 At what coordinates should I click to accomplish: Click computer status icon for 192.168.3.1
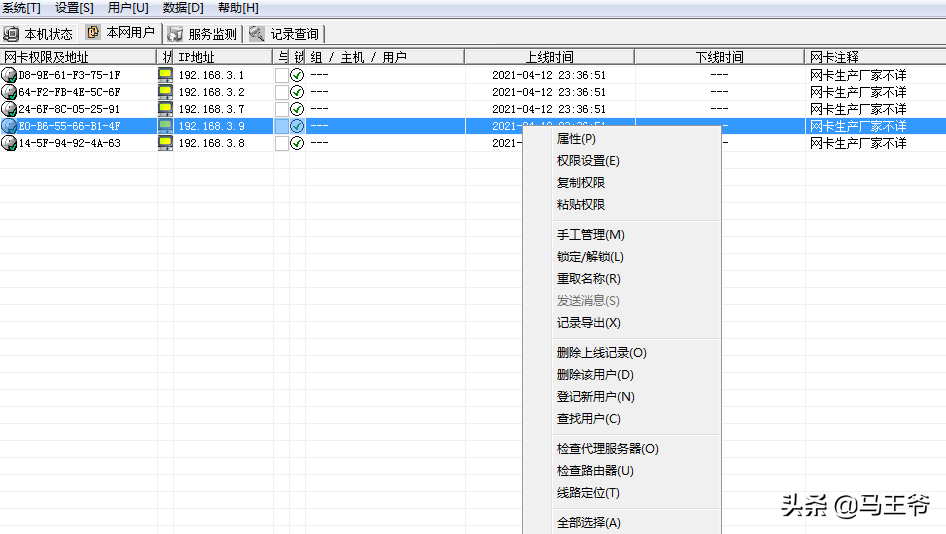[165, 75]
